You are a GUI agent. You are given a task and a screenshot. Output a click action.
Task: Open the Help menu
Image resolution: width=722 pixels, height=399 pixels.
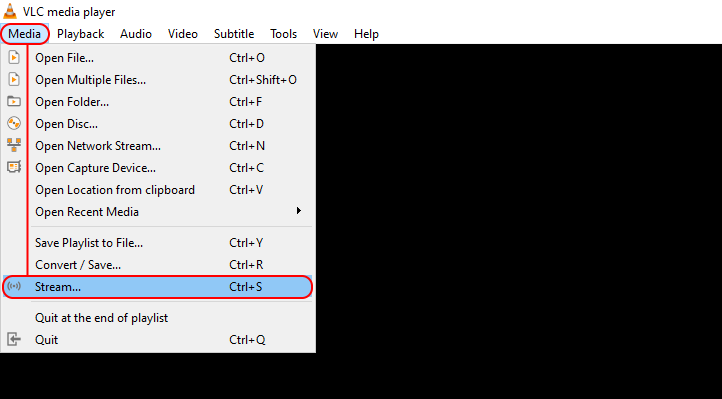(x=366, y=34)
